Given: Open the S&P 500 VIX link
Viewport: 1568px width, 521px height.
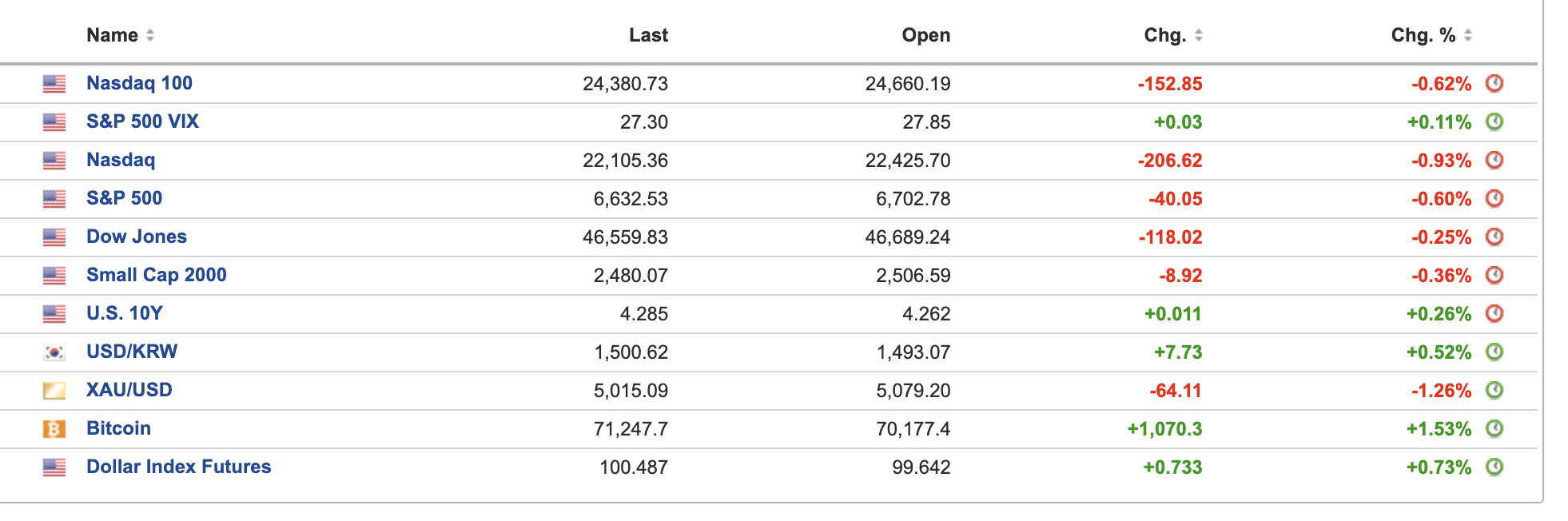Looking at the screenshot, I should (142, 121).
